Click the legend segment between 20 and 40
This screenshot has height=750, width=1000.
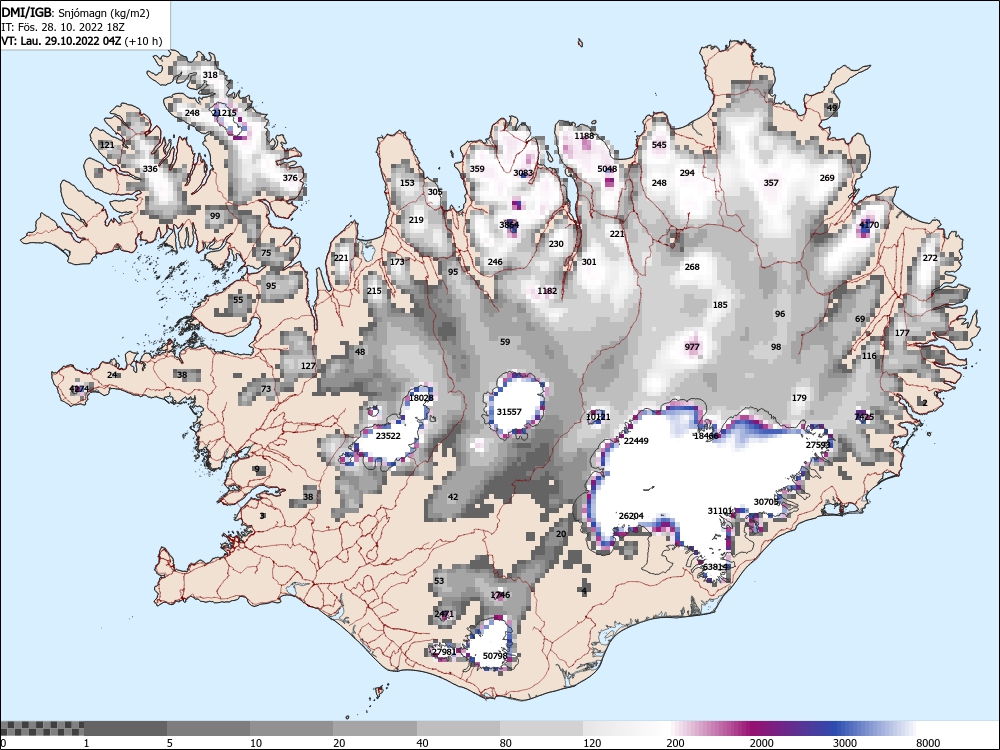[x=375, y=728]
